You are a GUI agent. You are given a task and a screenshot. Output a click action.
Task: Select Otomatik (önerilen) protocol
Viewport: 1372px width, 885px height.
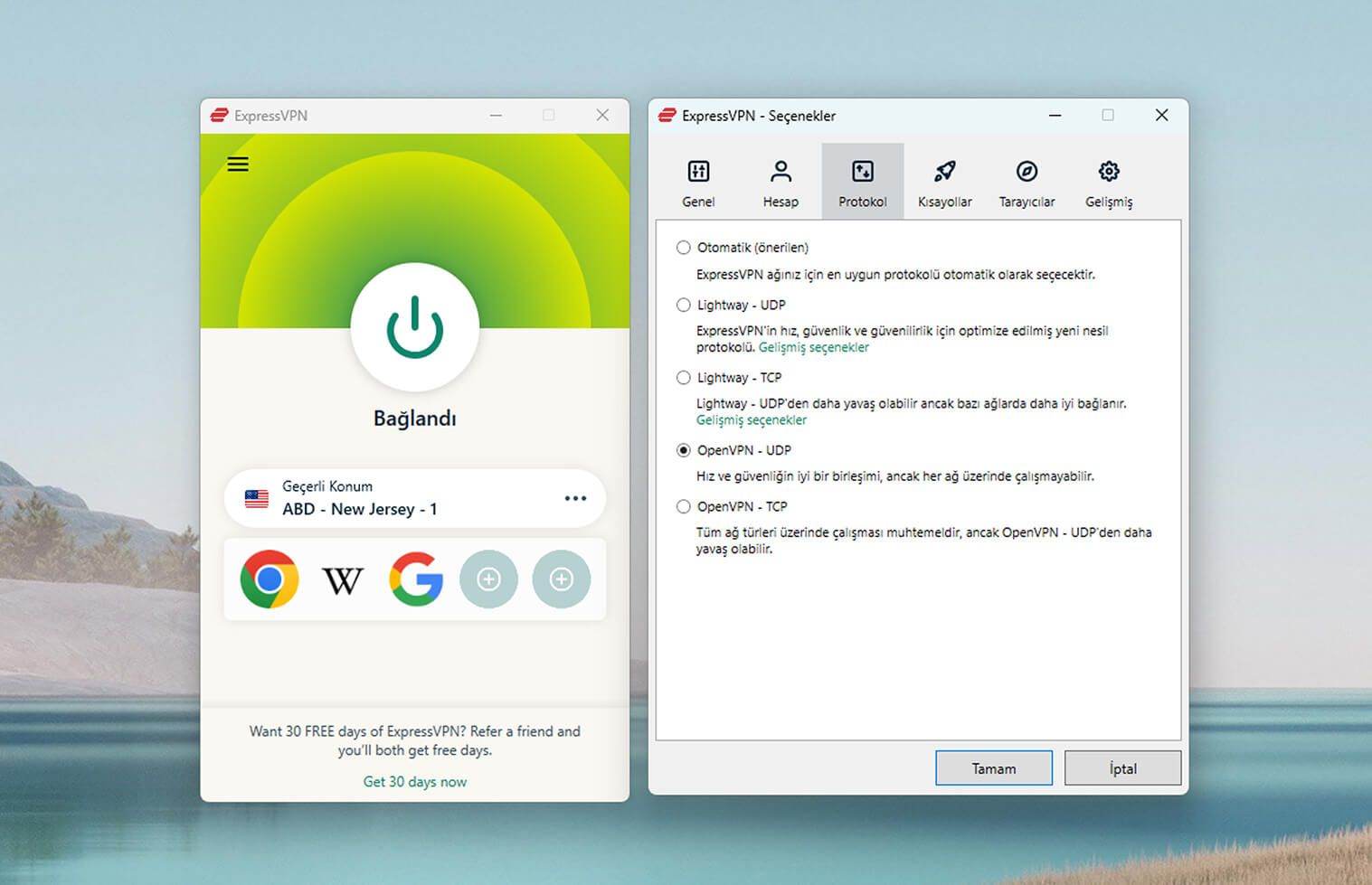684,248
